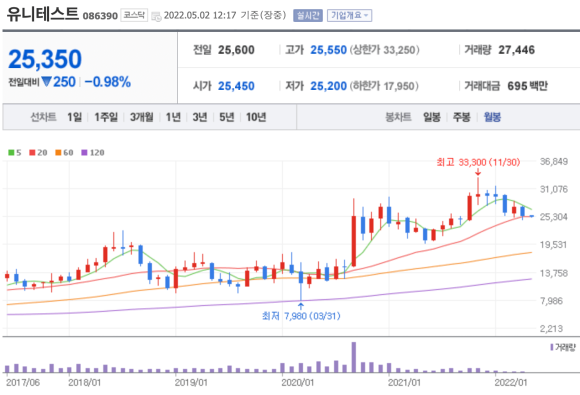This screenshot has height=395, width=580.
Task: Open the 기업개요 dropdown
Action: coord(350,16)
